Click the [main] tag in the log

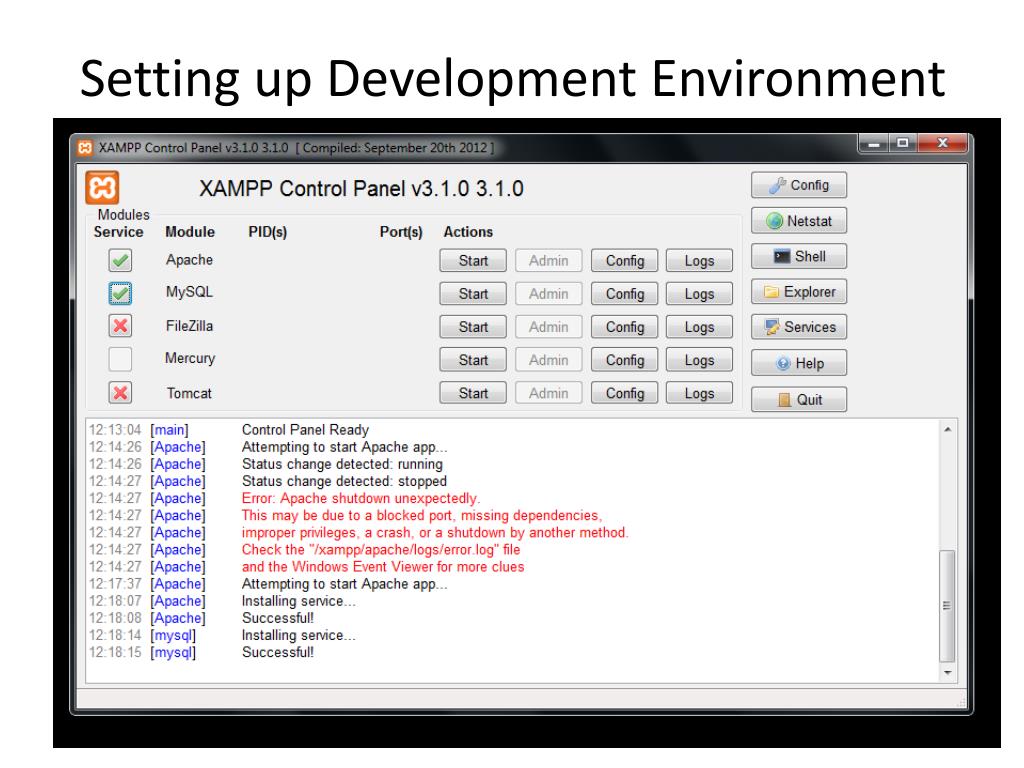point(169,430)
